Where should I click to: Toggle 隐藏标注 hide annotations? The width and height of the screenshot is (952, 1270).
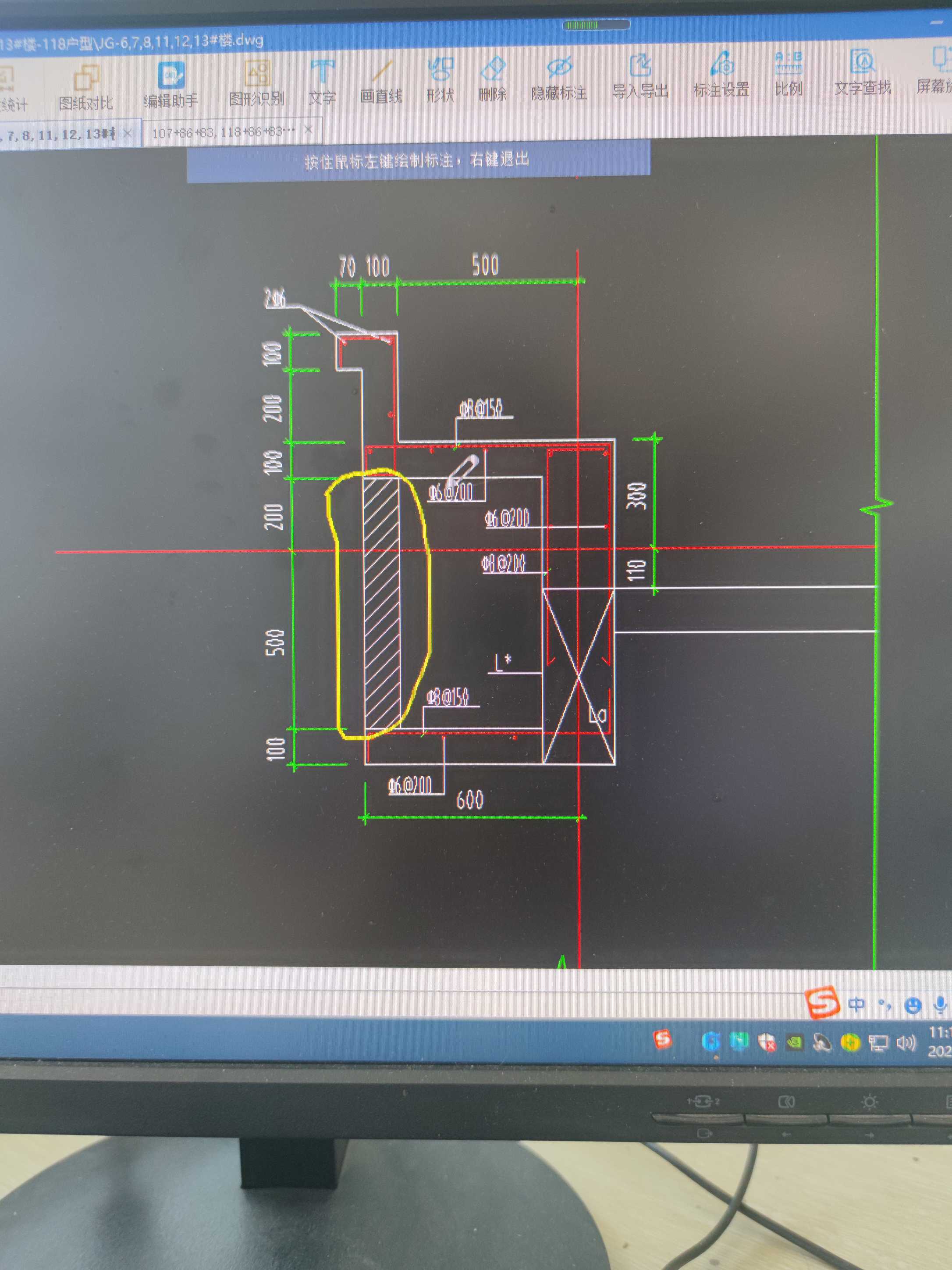point(558,78)
